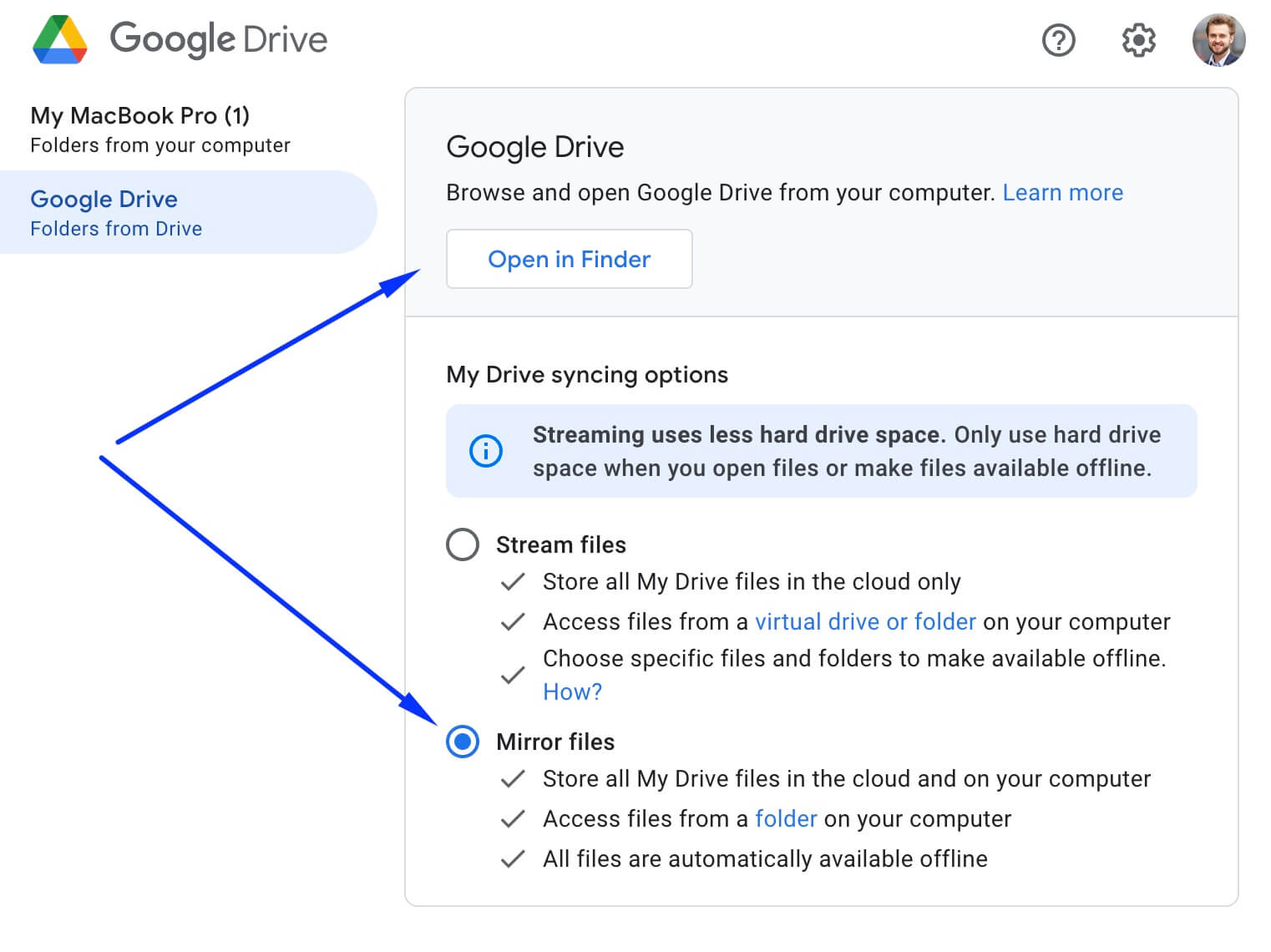The image size is (1271, 952).
Task: Click 'All files are automatically available offline' text
Action: tap(765, 859)
